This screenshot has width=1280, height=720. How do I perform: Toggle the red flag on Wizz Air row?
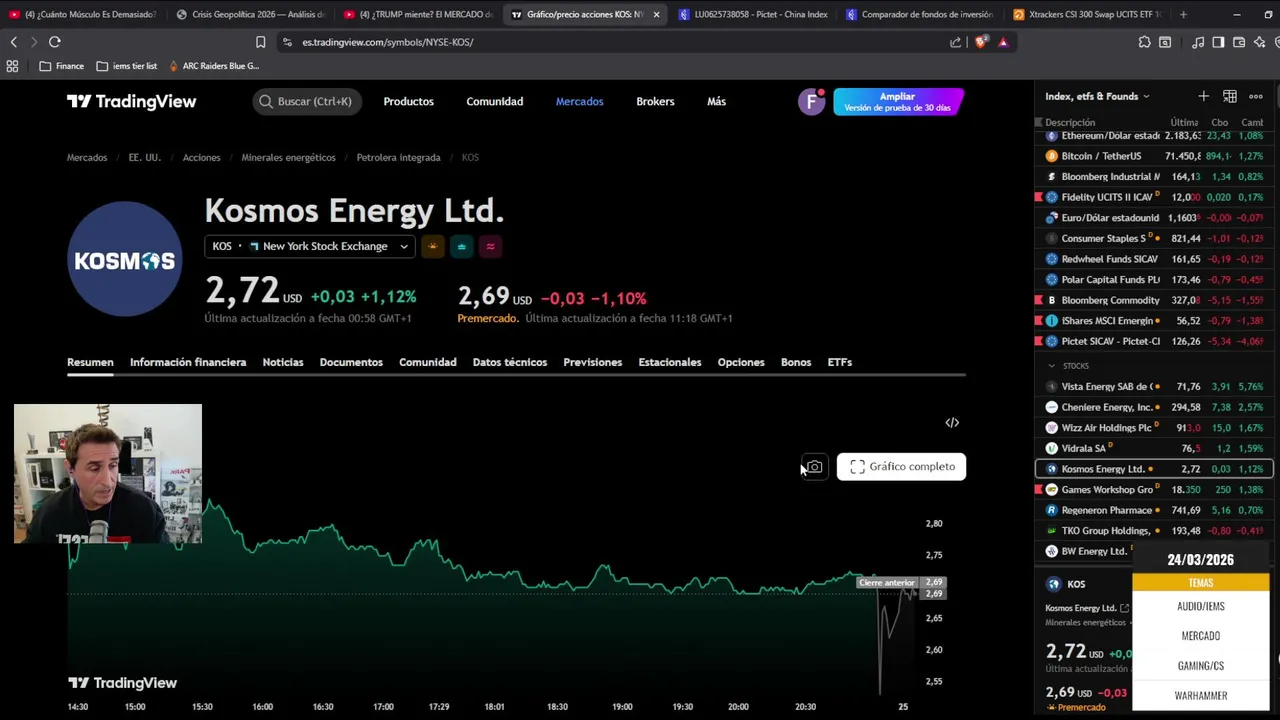coord(1039,428)
